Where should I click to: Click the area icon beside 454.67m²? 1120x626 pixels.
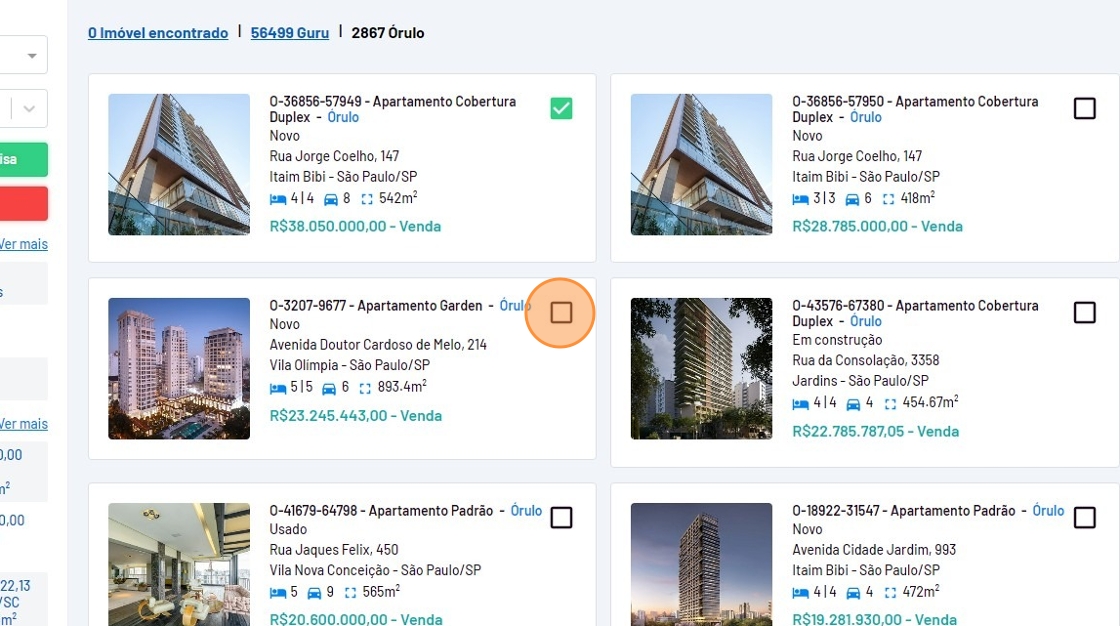pyautogui.click(x=889, y=404)
